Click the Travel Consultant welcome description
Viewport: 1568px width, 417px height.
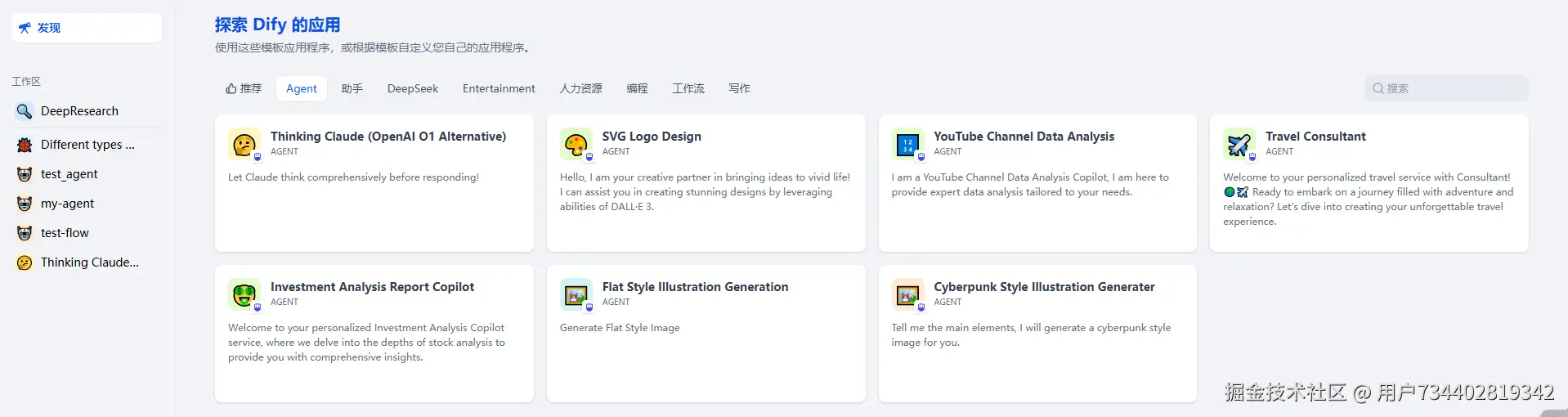(x=1368, y=200)
